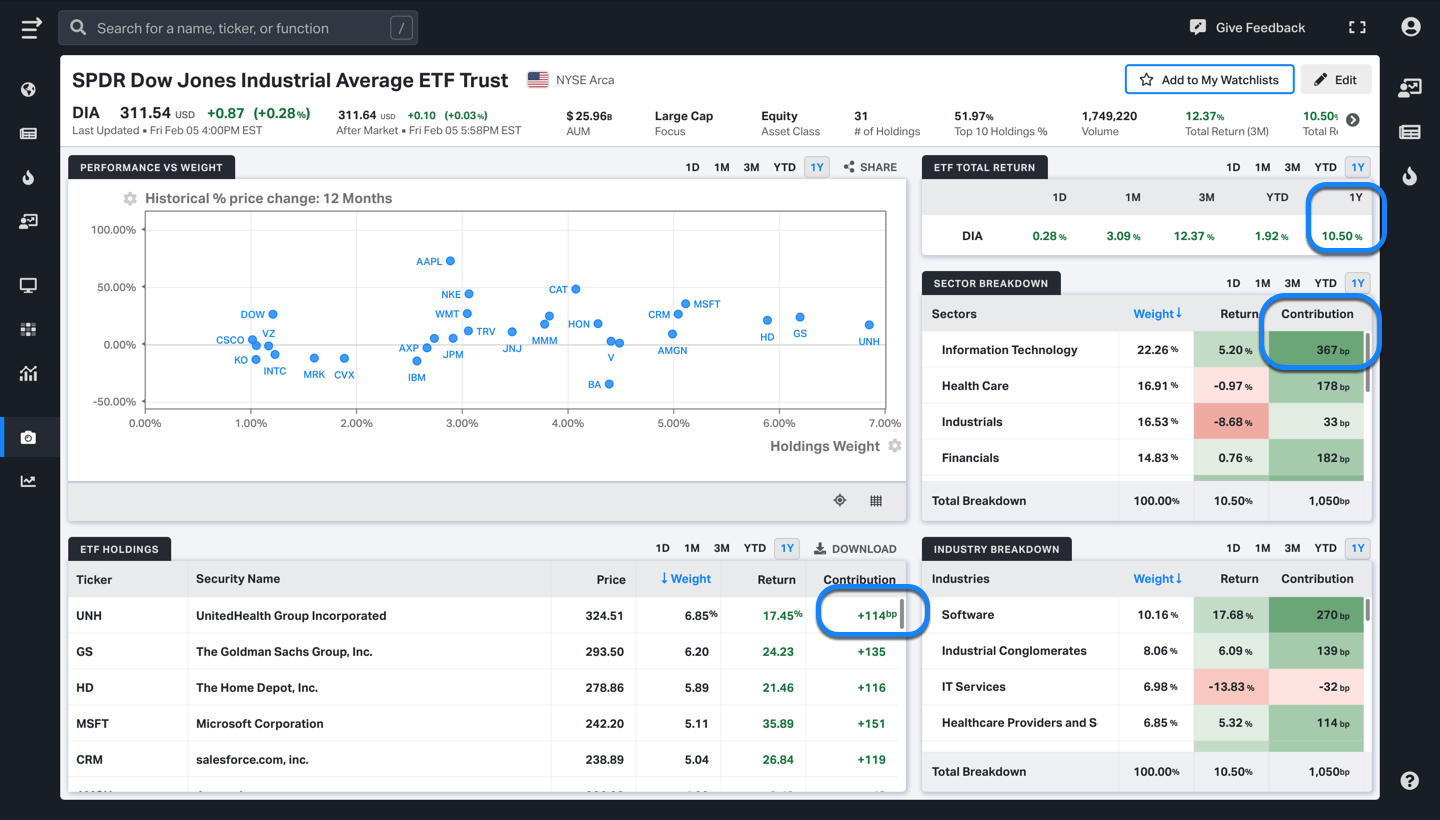Click the flame icon in right sidebar
This screenshot has width=1440, height=820.
(1410, 176)
